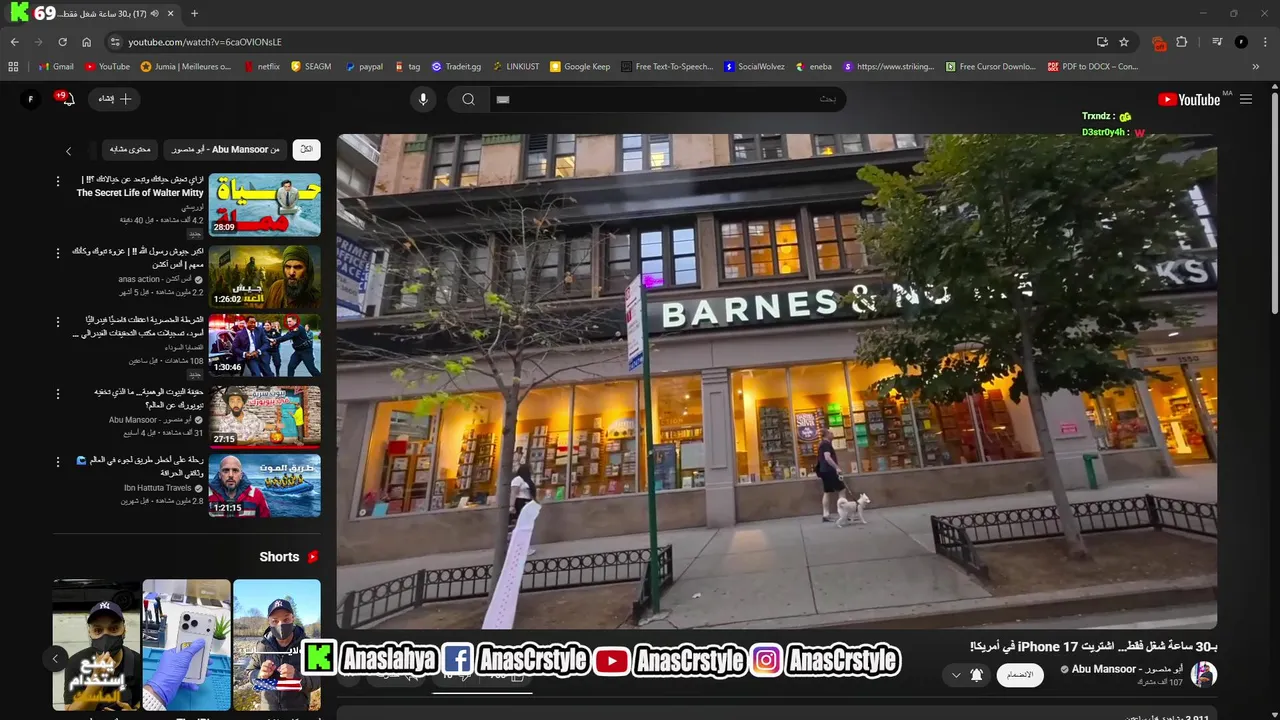The height and width of the screenshot is (720, 1280).
Task: Open the 1:30:46 police video thumbnail
Action: 265,345
